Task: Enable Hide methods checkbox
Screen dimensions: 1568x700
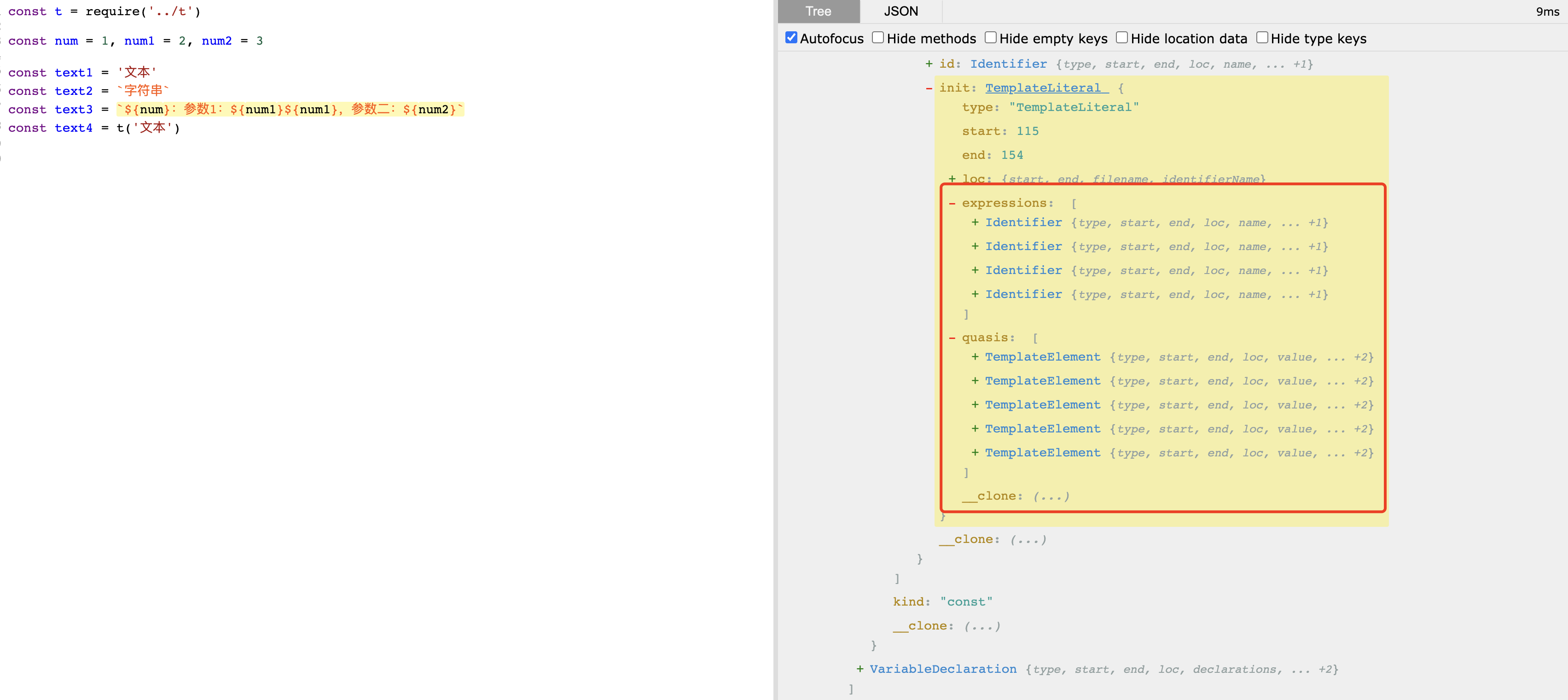Action: coord(878,38)
